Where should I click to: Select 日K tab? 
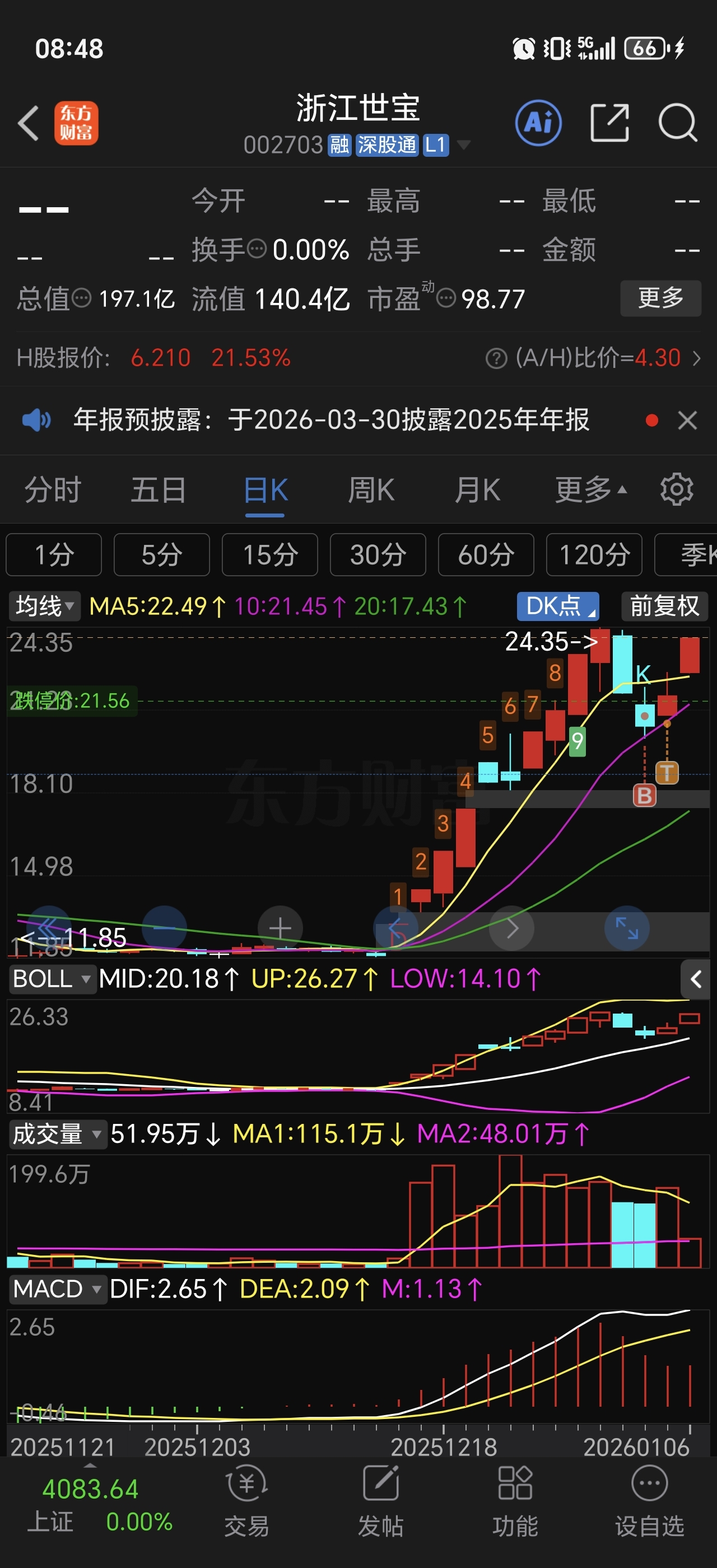point(266,489)
